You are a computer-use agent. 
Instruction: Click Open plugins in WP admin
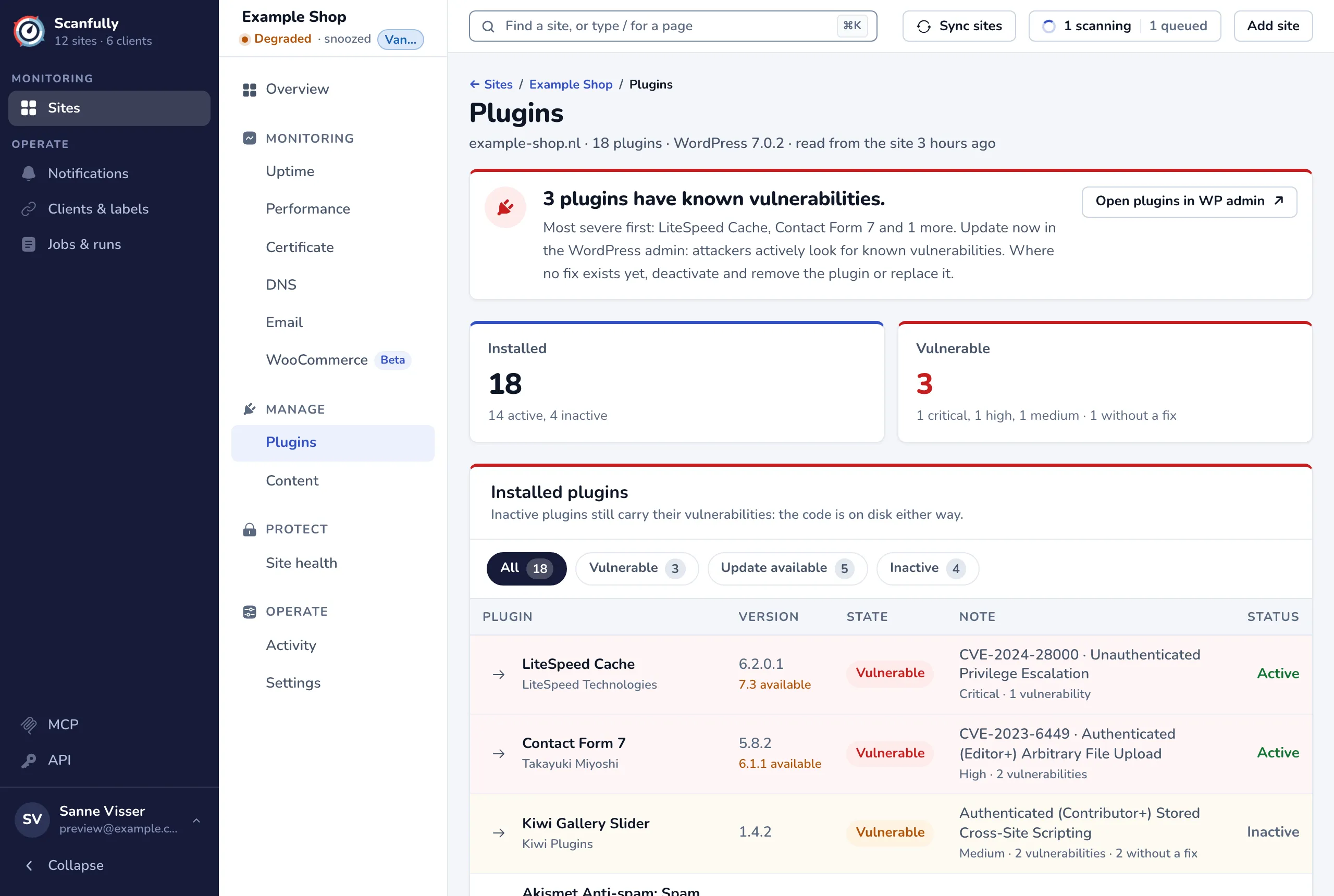click(x=1189, y=202)
